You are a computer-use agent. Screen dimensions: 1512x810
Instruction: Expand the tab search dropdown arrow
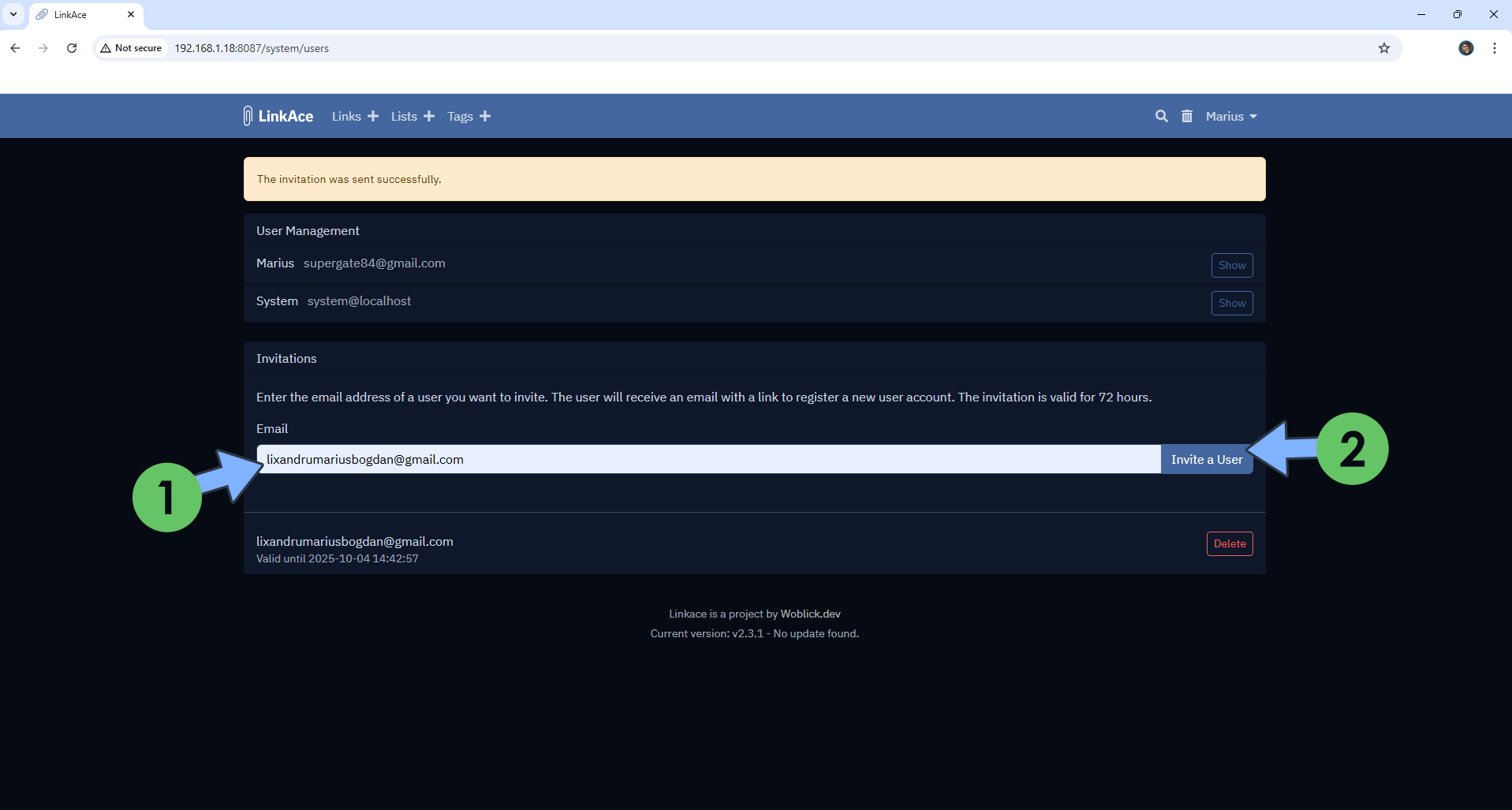[x=13, y=14]
